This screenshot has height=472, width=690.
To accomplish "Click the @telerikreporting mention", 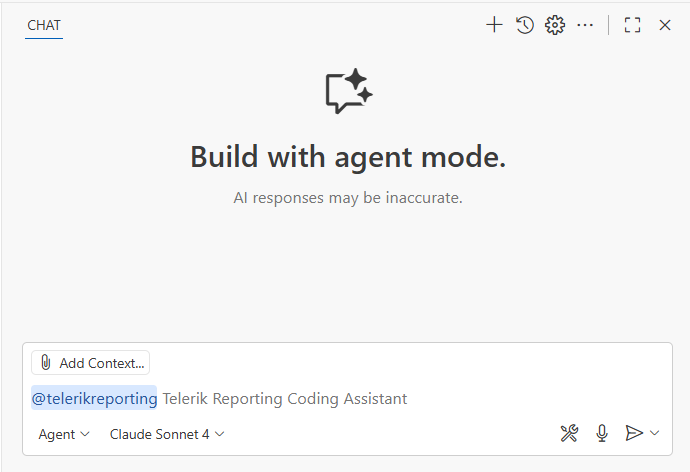I will tap(94, 398).
